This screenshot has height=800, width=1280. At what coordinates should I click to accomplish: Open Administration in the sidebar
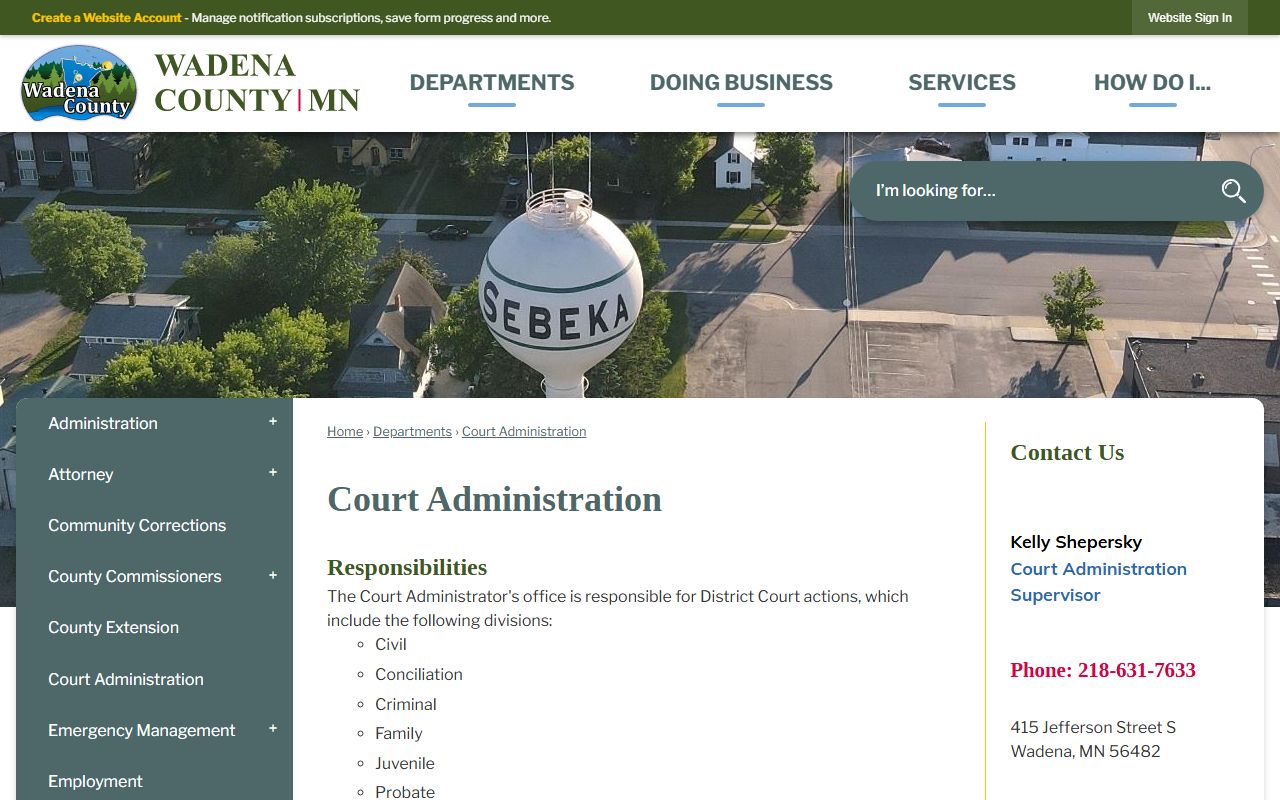tap(103, 423)
